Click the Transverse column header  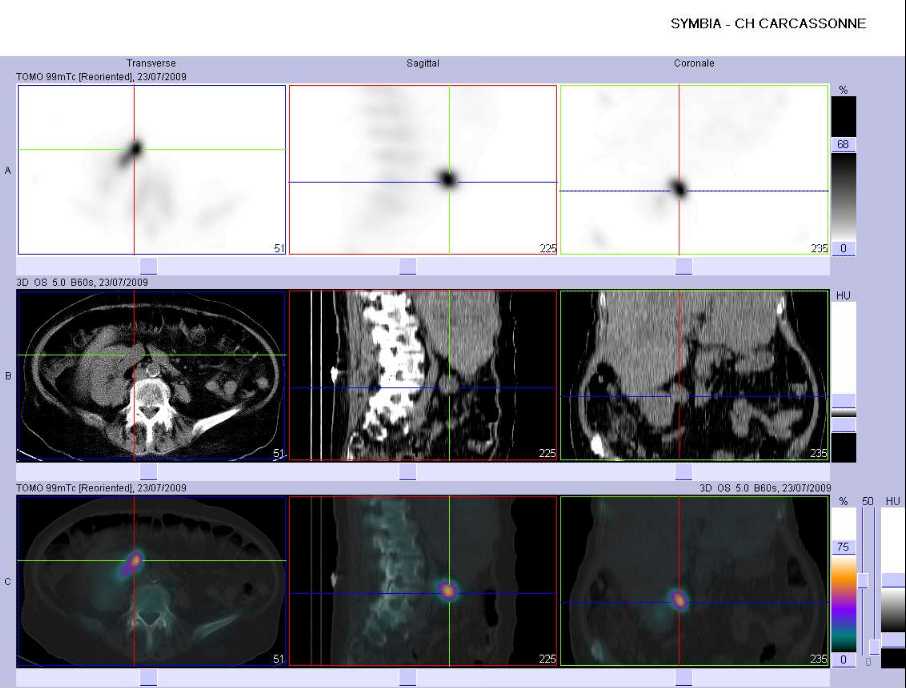[151, 63]
